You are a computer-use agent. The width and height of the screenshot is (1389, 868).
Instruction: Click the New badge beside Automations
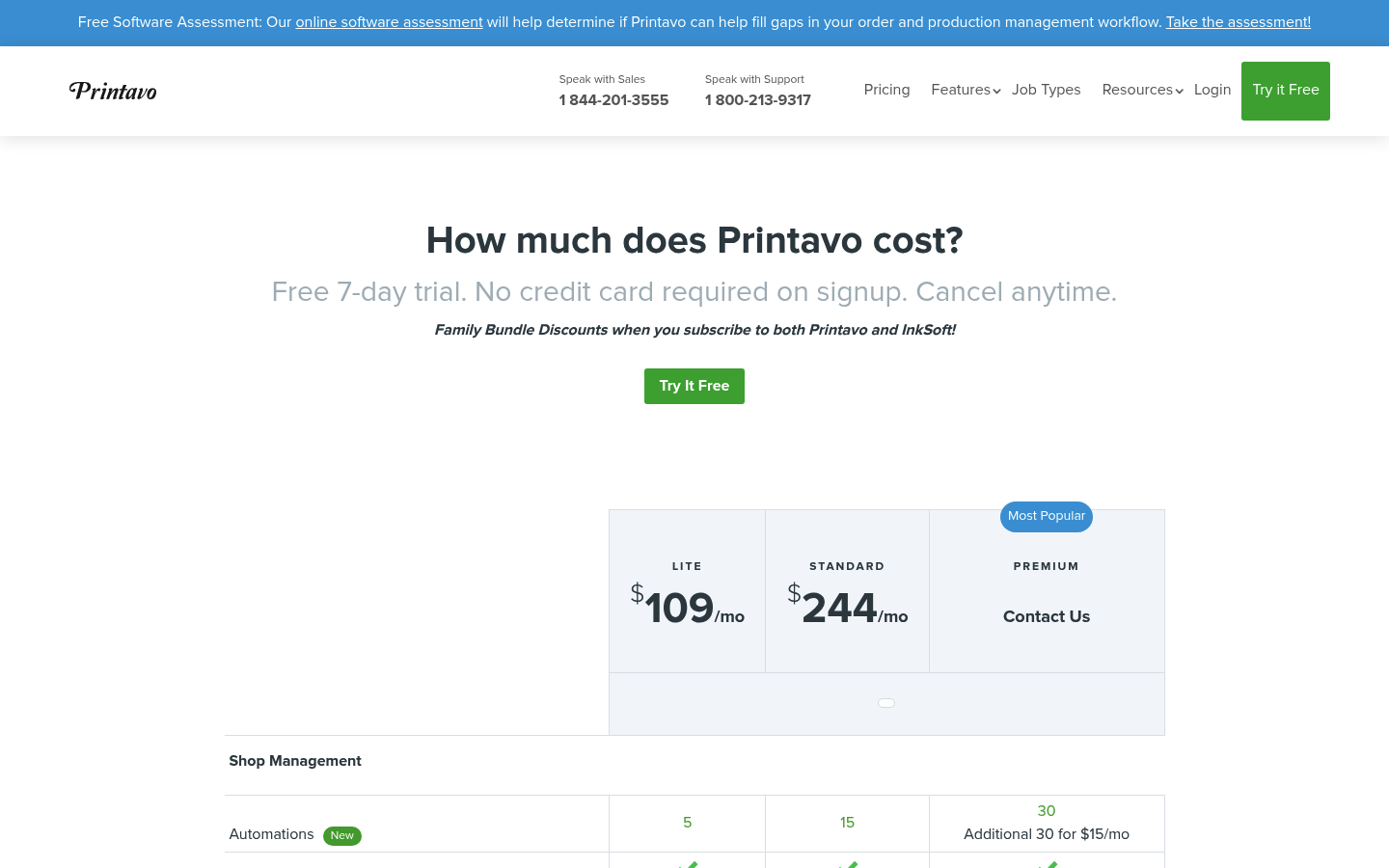[342, 835]
